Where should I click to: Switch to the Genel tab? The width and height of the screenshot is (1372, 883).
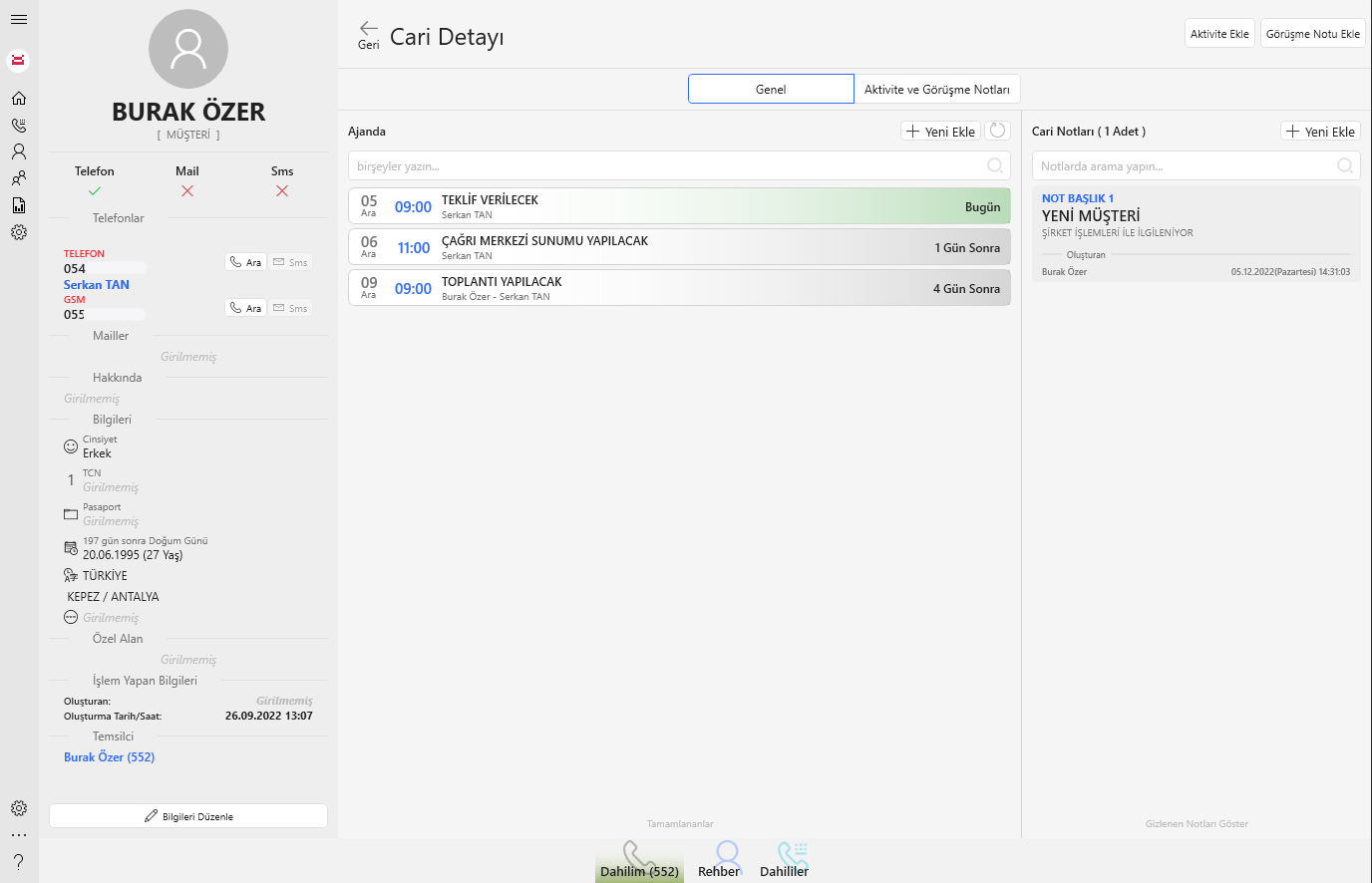(x=771, y=89)
